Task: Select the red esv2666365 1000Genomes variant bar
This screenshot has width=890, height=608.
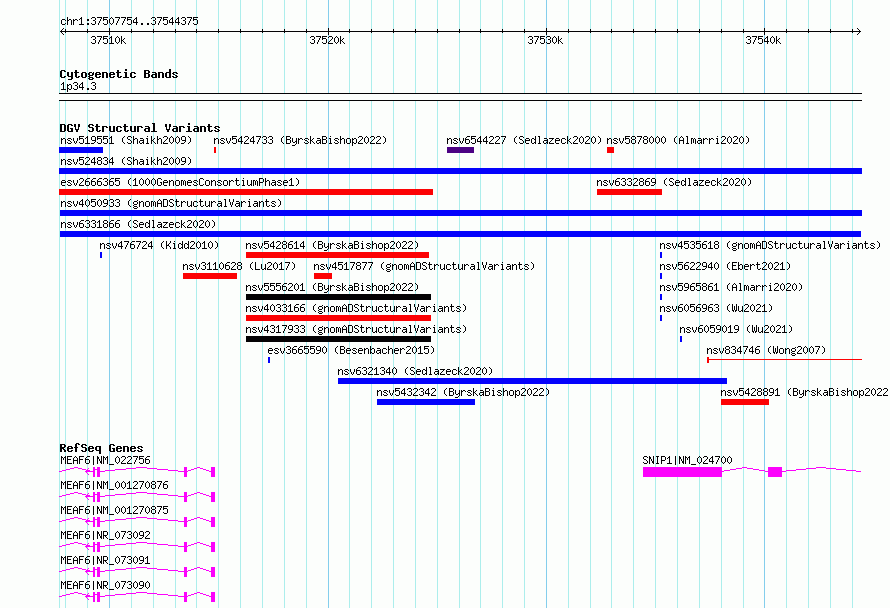Action: click(246, 192)
